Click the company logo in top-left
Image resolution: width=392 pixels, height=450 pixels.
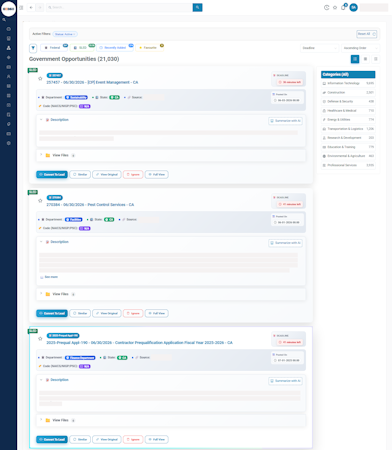8,9
